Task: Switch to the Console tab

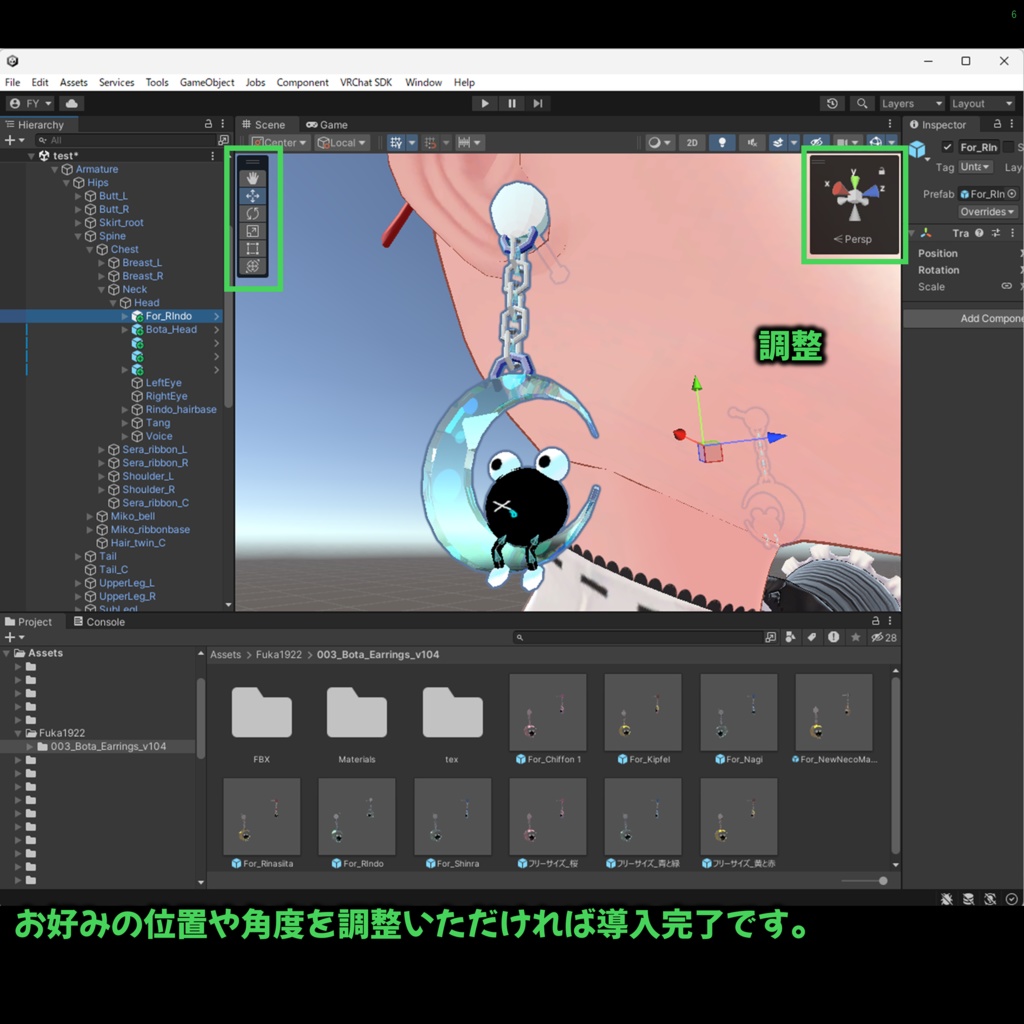Action: click(x=99, y=621)
